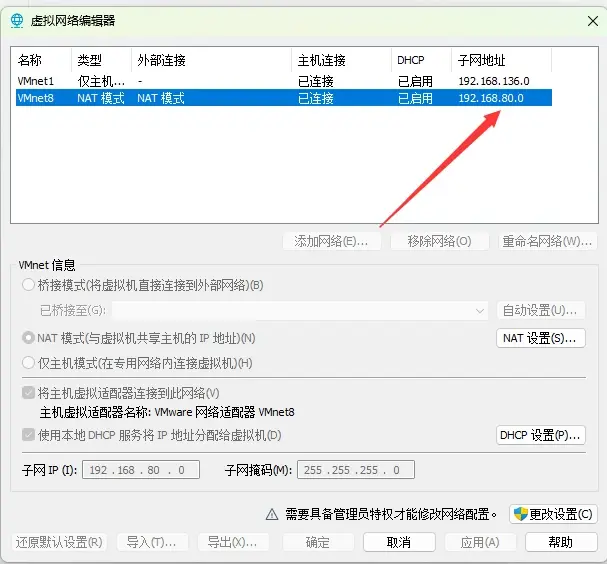Click the 导出(X)... button
Viewport: 607px width, 564px height.
pyautogui.click(x=233, y=542)
